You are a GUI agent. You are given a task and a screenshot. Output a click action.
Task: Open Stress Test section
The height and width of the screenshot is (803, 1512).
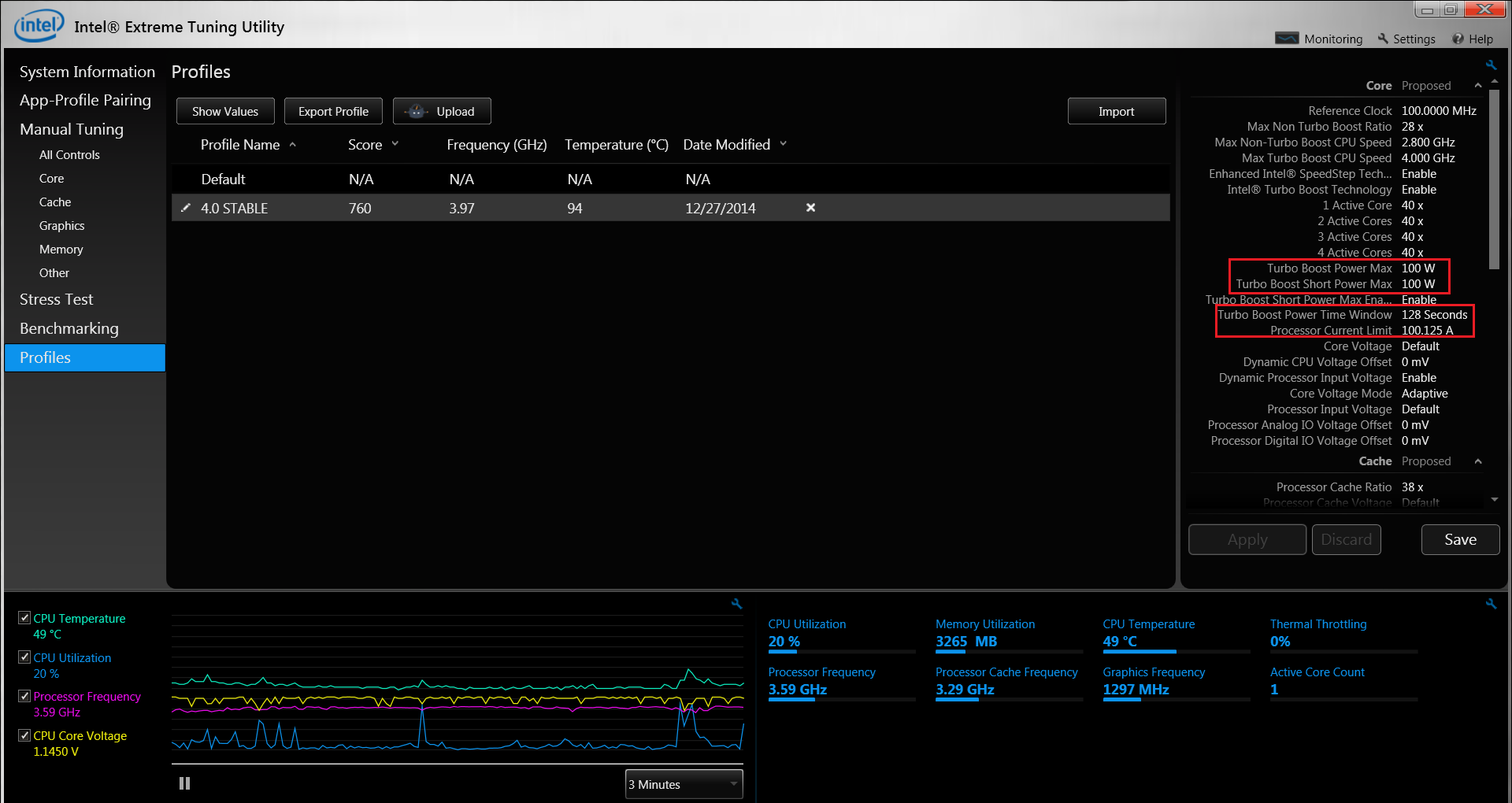(x=56, y=299)
